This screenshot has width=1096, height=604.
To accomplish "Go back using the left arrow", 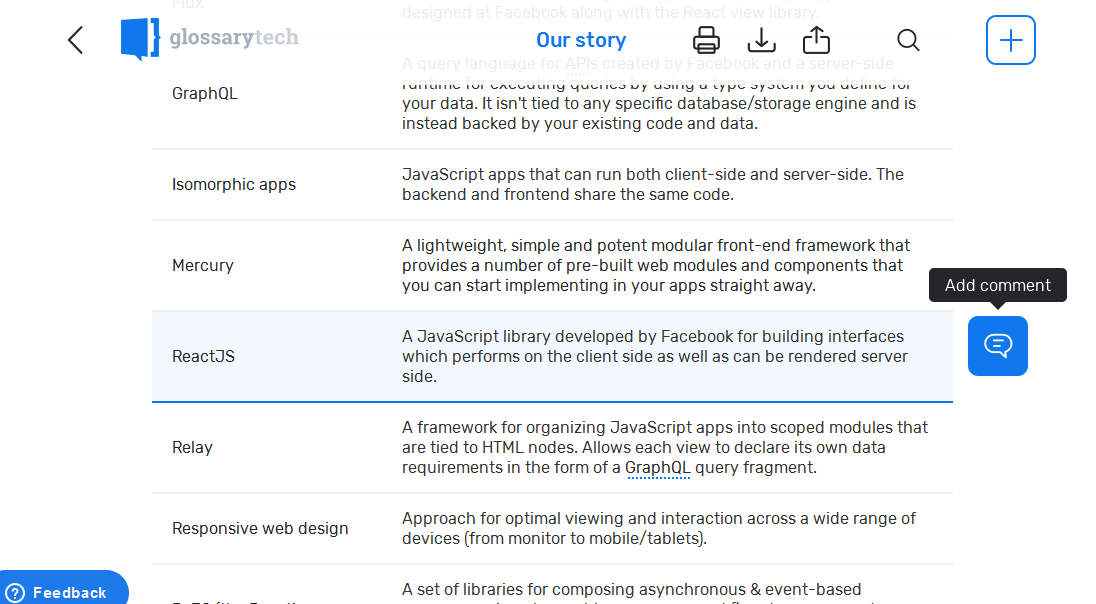I will tap(75, 40).
